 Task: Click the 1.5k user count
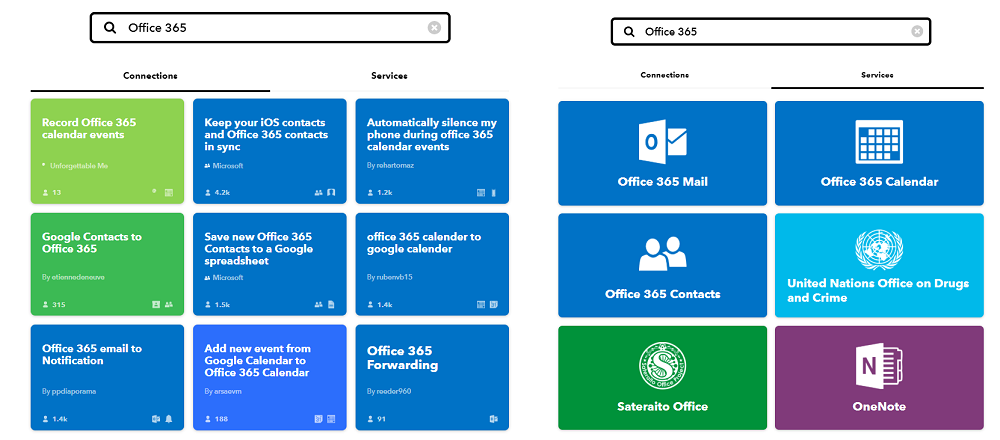pos(223,305)
